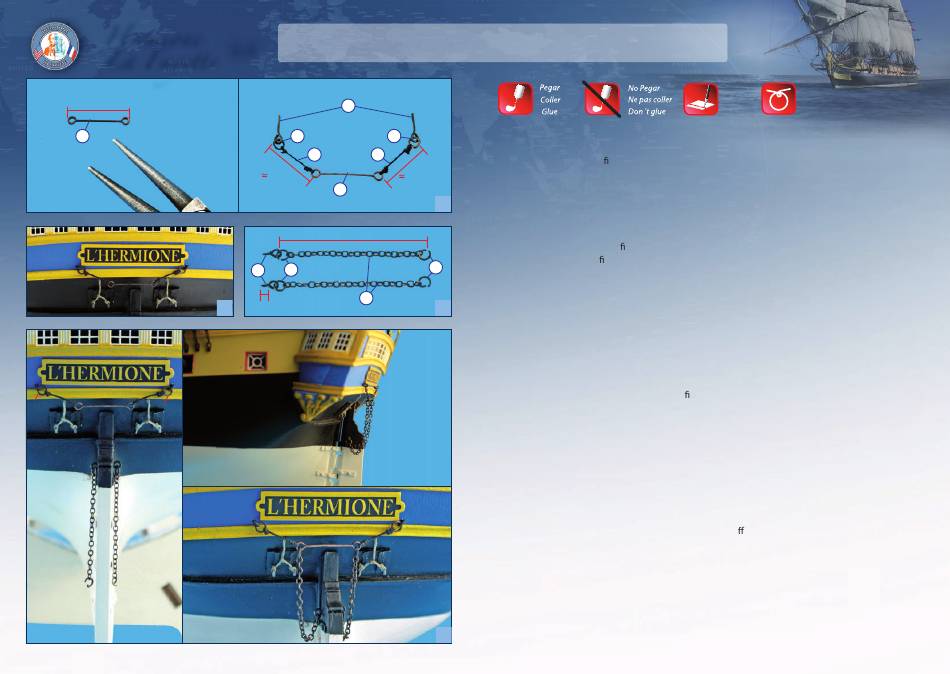This screenshot has width=950, height=674.
Task: Click the callout circle below the two chains
Action: [366, 298]
